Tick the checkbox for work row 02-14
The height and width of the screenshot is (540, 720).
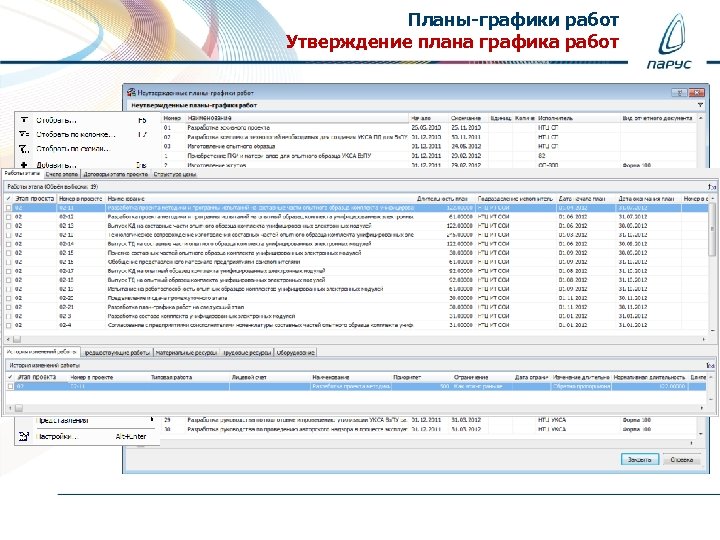tap(9, 244)
